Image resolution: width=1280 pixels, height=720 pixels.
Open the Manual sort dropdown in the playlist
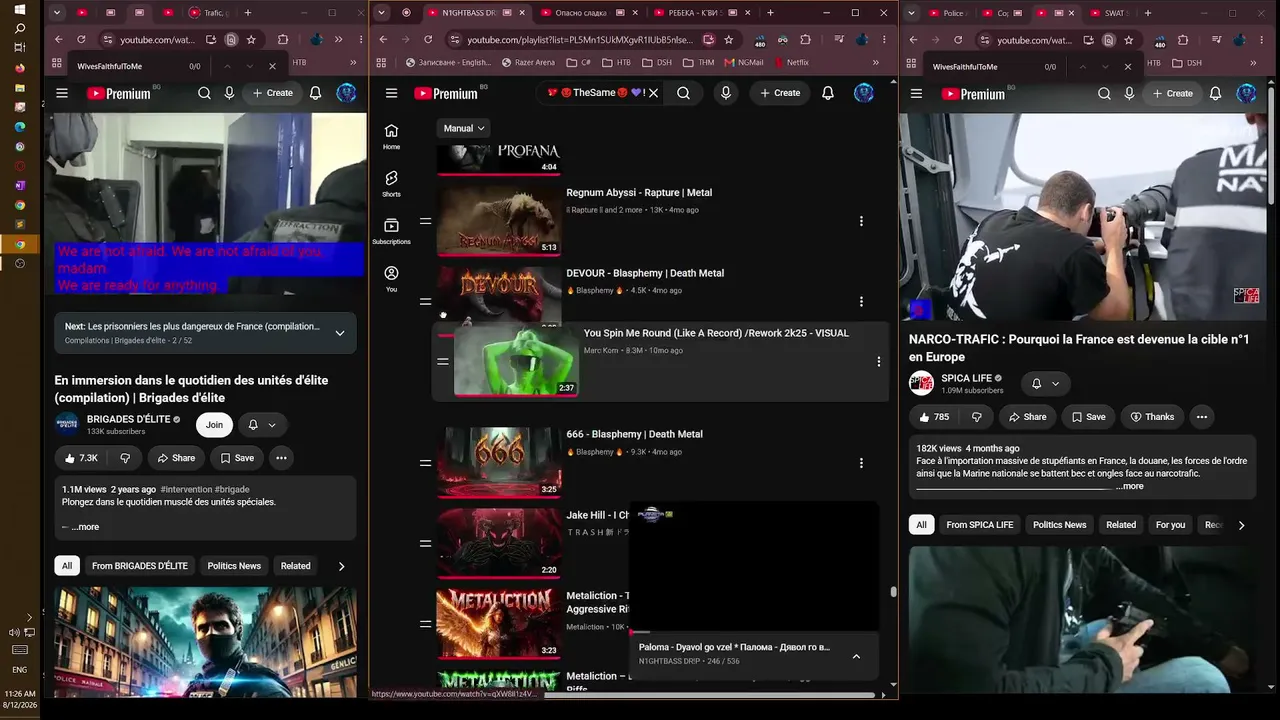click(x=464, y=128)
